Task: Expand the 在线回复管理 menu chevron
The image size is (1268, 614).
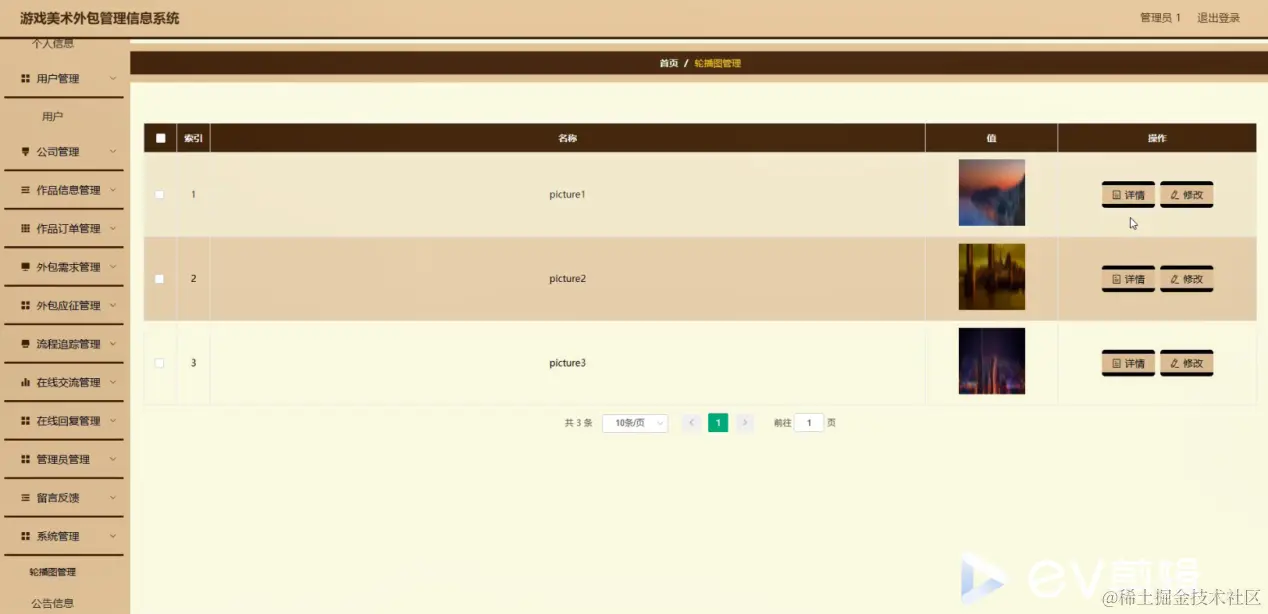Action: pyautogui.click(x=113, y=421)
